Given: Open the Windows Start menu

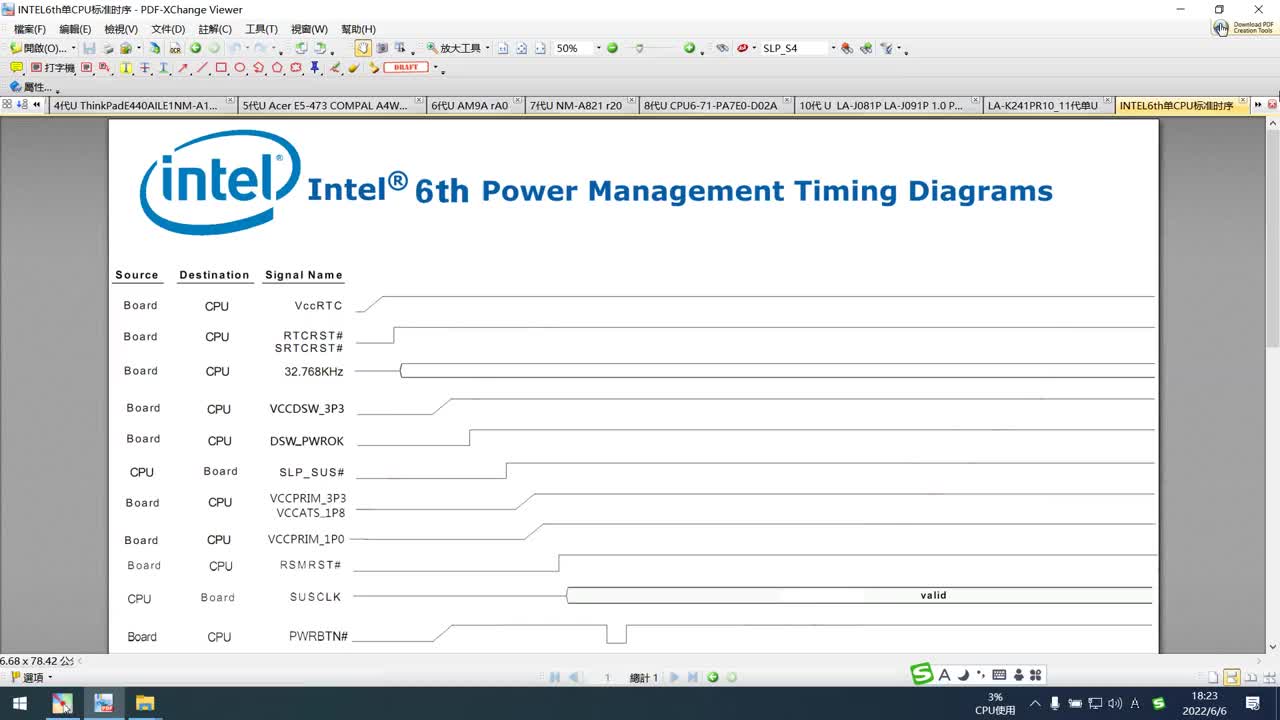Looking at the screenshot, I should pyautogui.click(x=19, y=703).
